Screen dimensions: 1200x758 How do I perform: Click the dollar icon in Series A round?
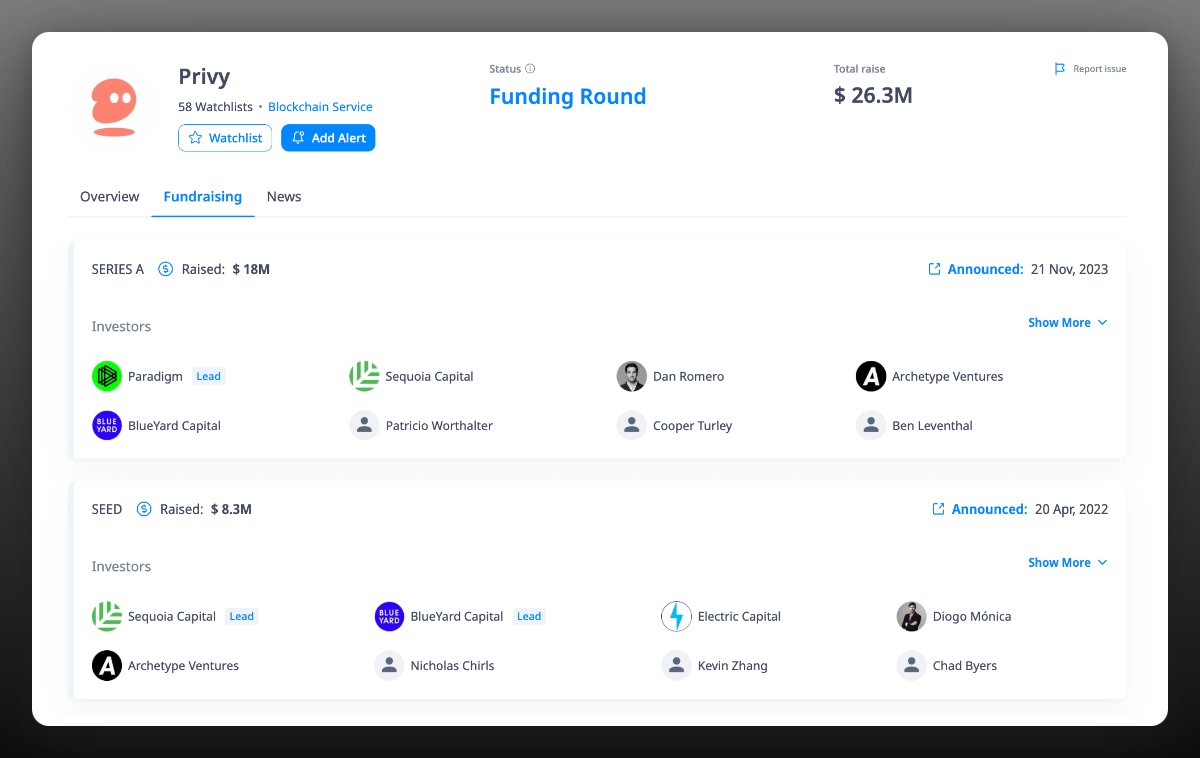coord(166,269)
